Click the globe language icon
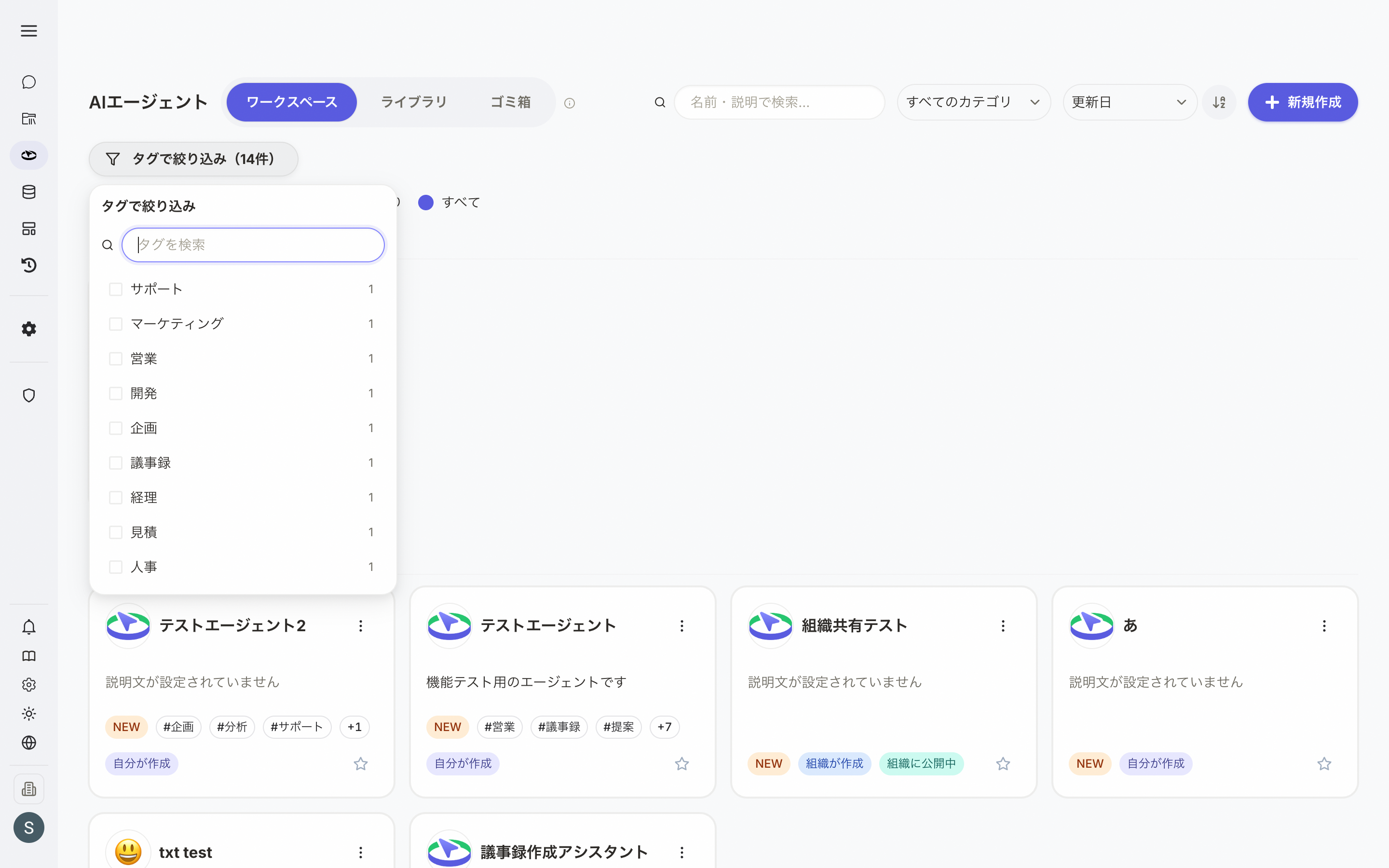The height and width of the screenshot is (868, 1389). pyautogui.click(x=29, y=743)
